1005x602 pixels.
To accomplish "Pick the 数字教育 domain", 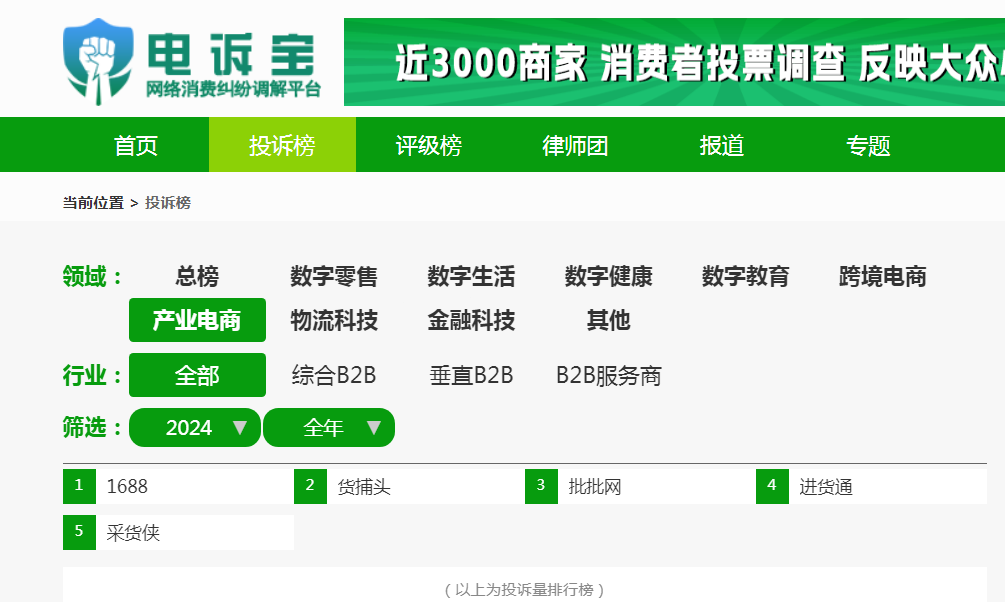I will point(745,276).
